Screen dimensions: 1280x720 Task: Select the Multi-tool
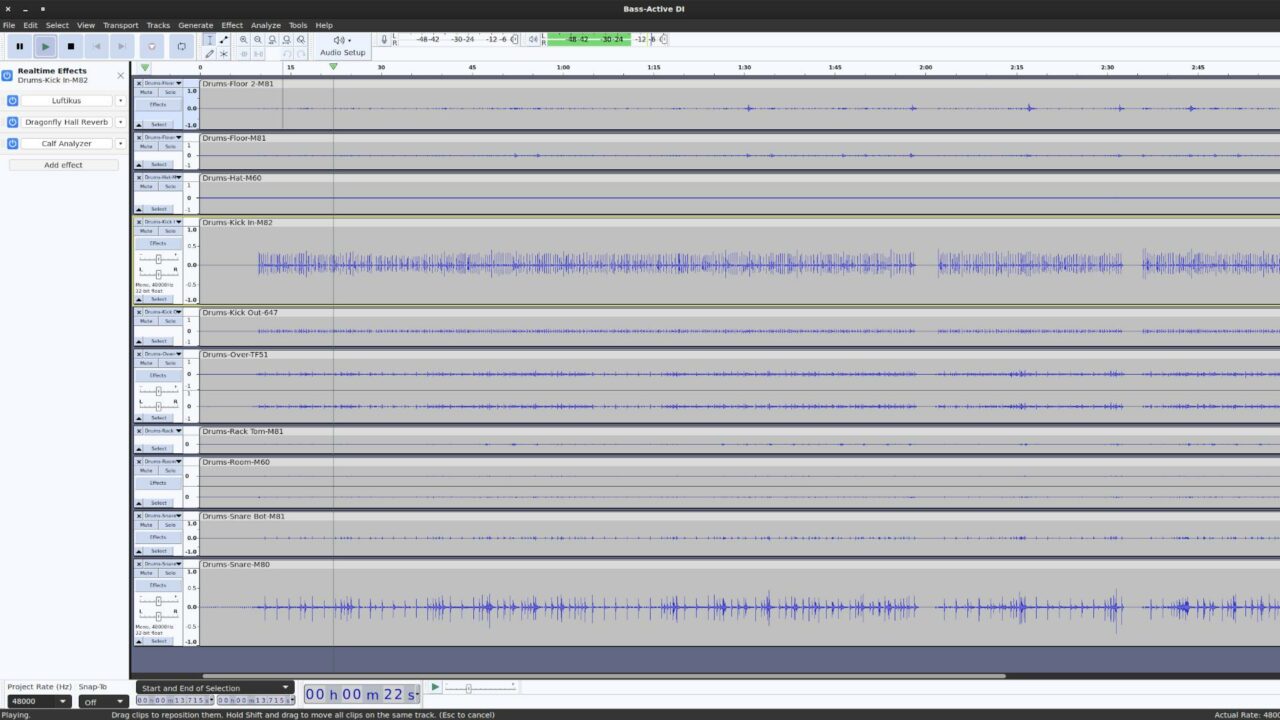coord(223,52)
